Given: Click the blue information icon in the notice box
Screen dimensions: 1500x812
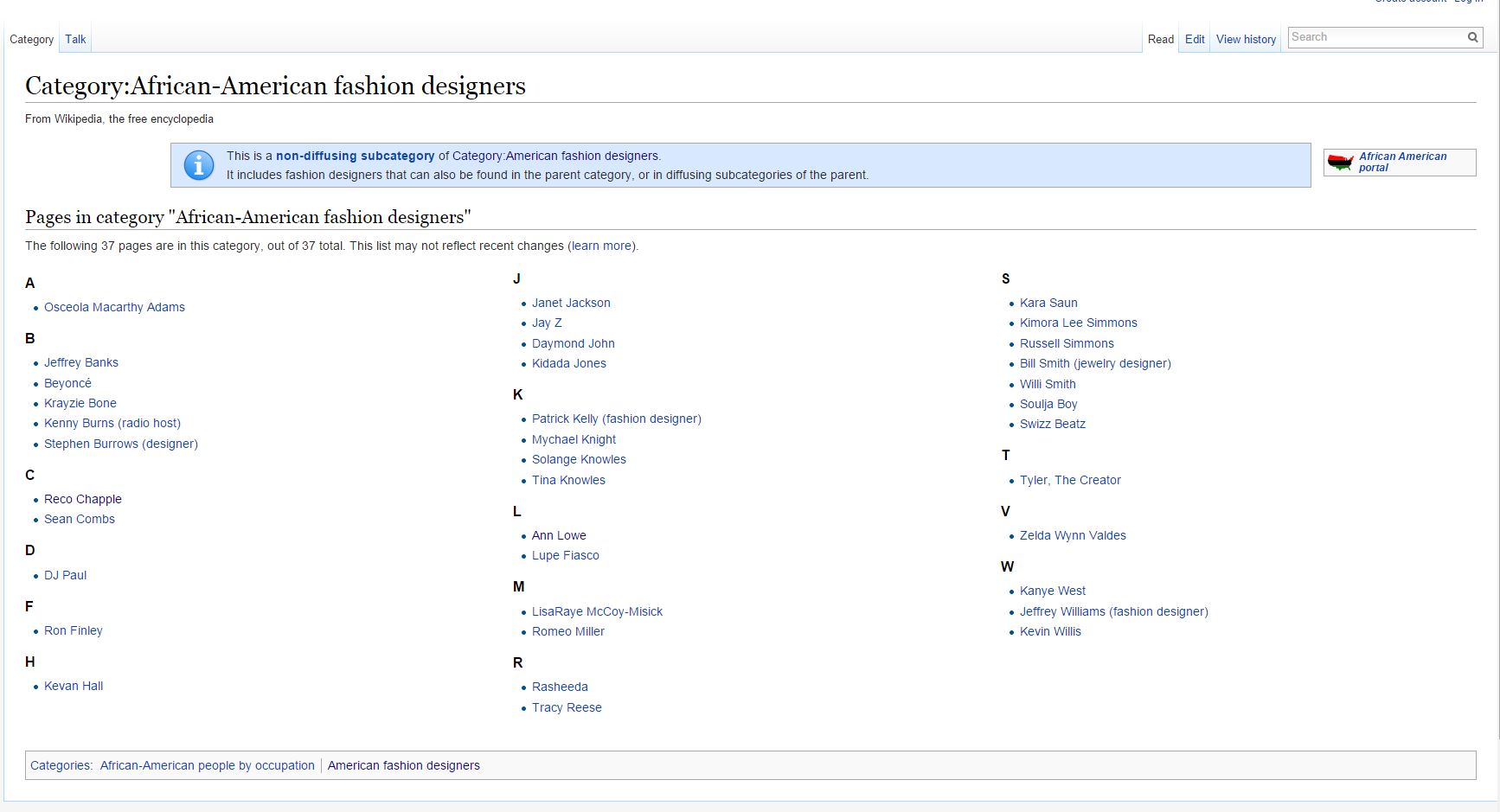Looking at the screenshot, I should tap(199, 165).
